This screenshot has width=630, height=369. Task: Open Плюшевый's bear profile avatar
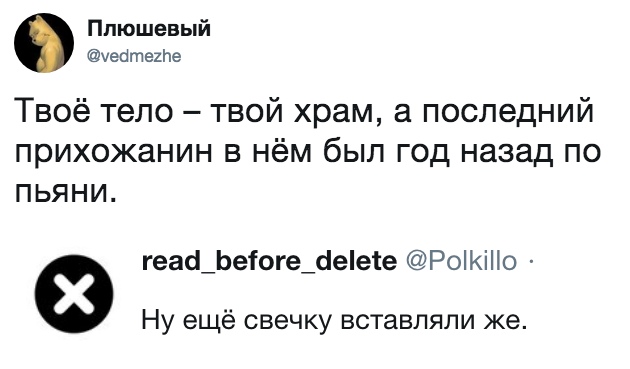[x=44, y=43]
